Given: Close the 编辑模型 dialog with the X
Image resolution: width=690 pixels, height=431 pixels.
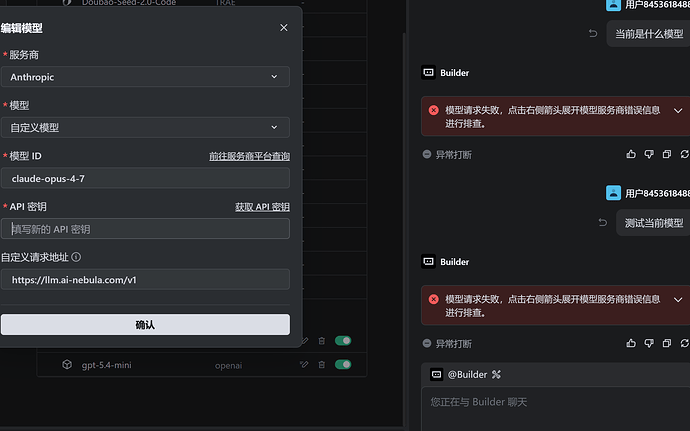Looking at the screenshot, I should [x=284, y=28].
